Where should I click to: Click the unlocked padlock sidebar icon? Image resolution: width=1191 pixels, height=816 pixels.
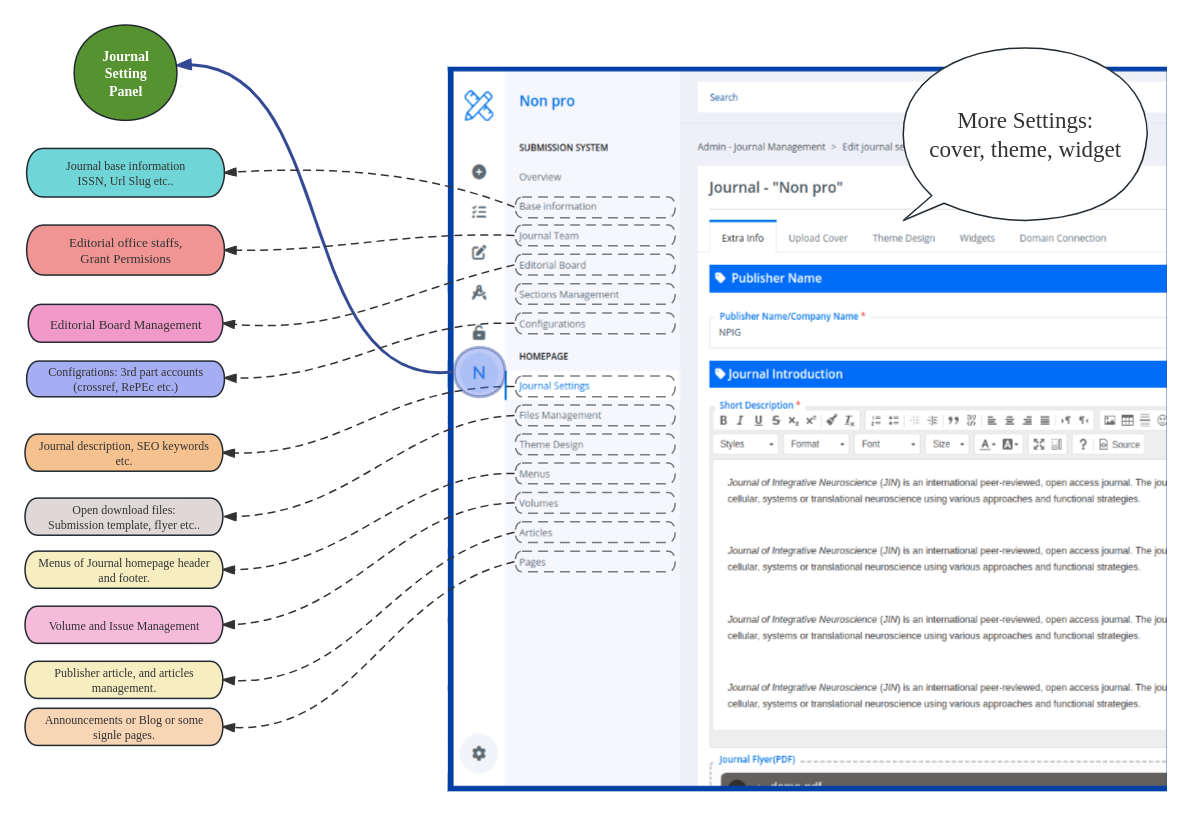(479, 332)
